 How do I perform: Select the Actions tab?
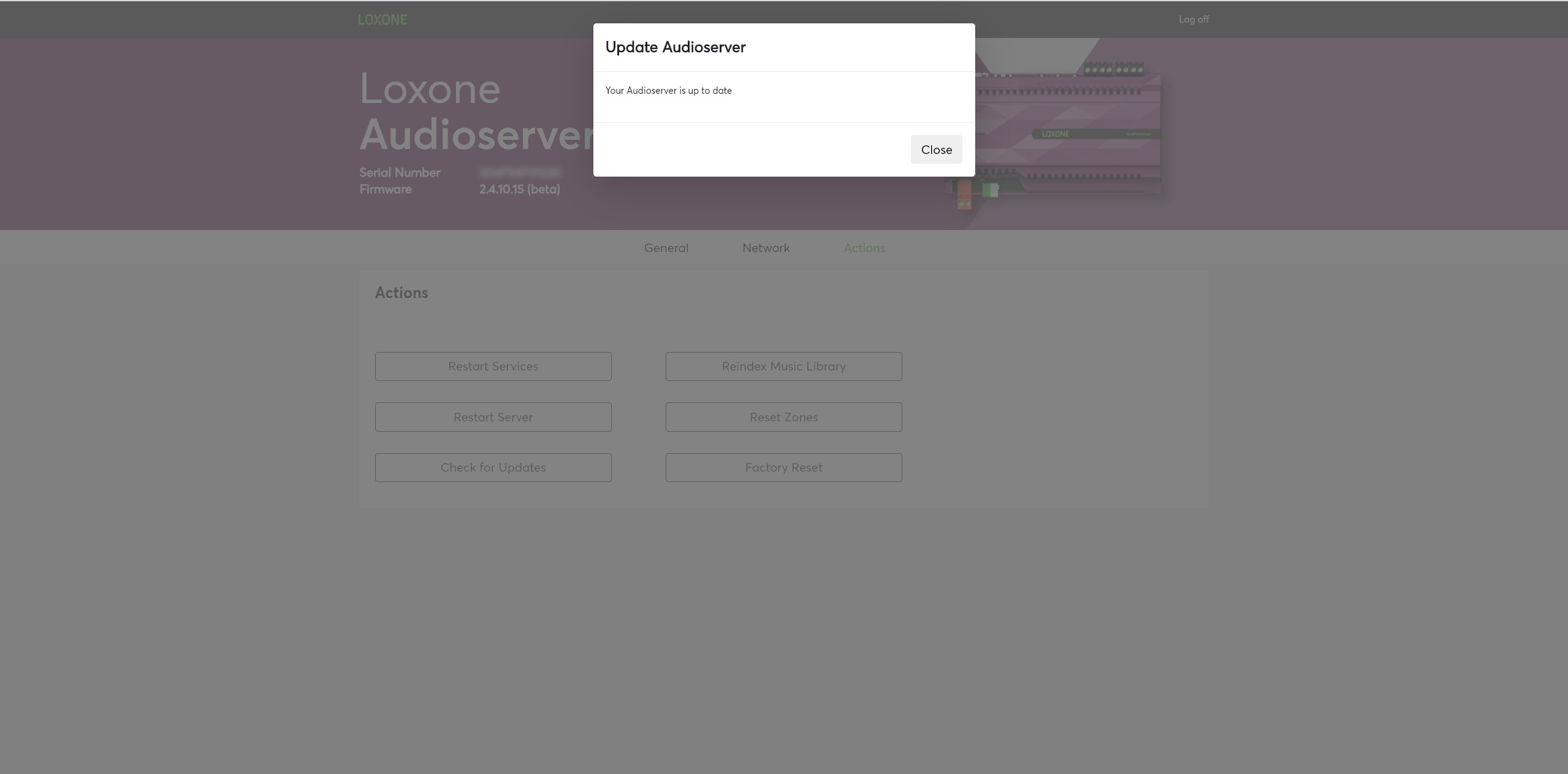click(864, 248)
